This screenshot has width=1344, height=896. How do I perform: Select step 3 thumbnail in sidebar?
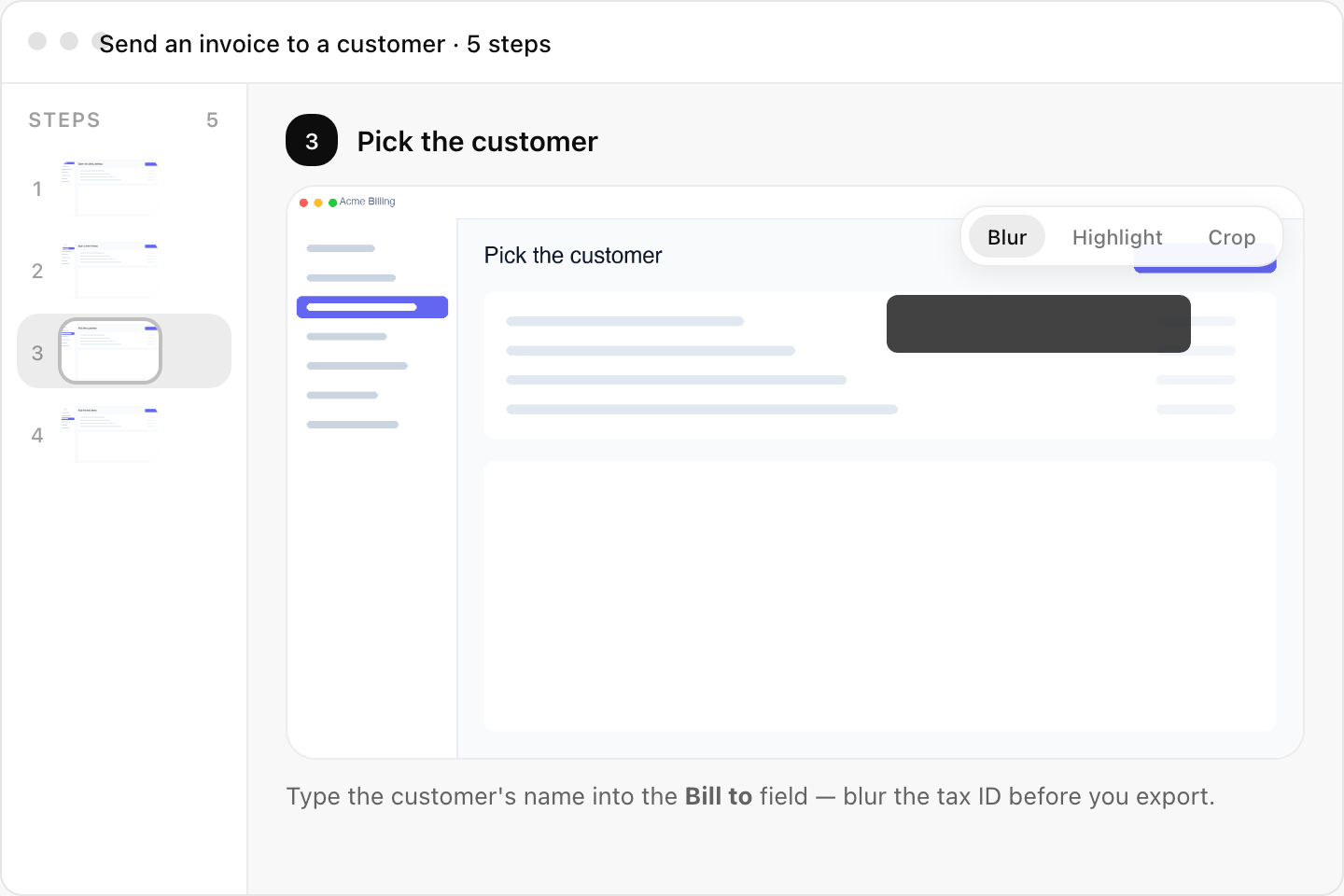(x=110, y=352)
